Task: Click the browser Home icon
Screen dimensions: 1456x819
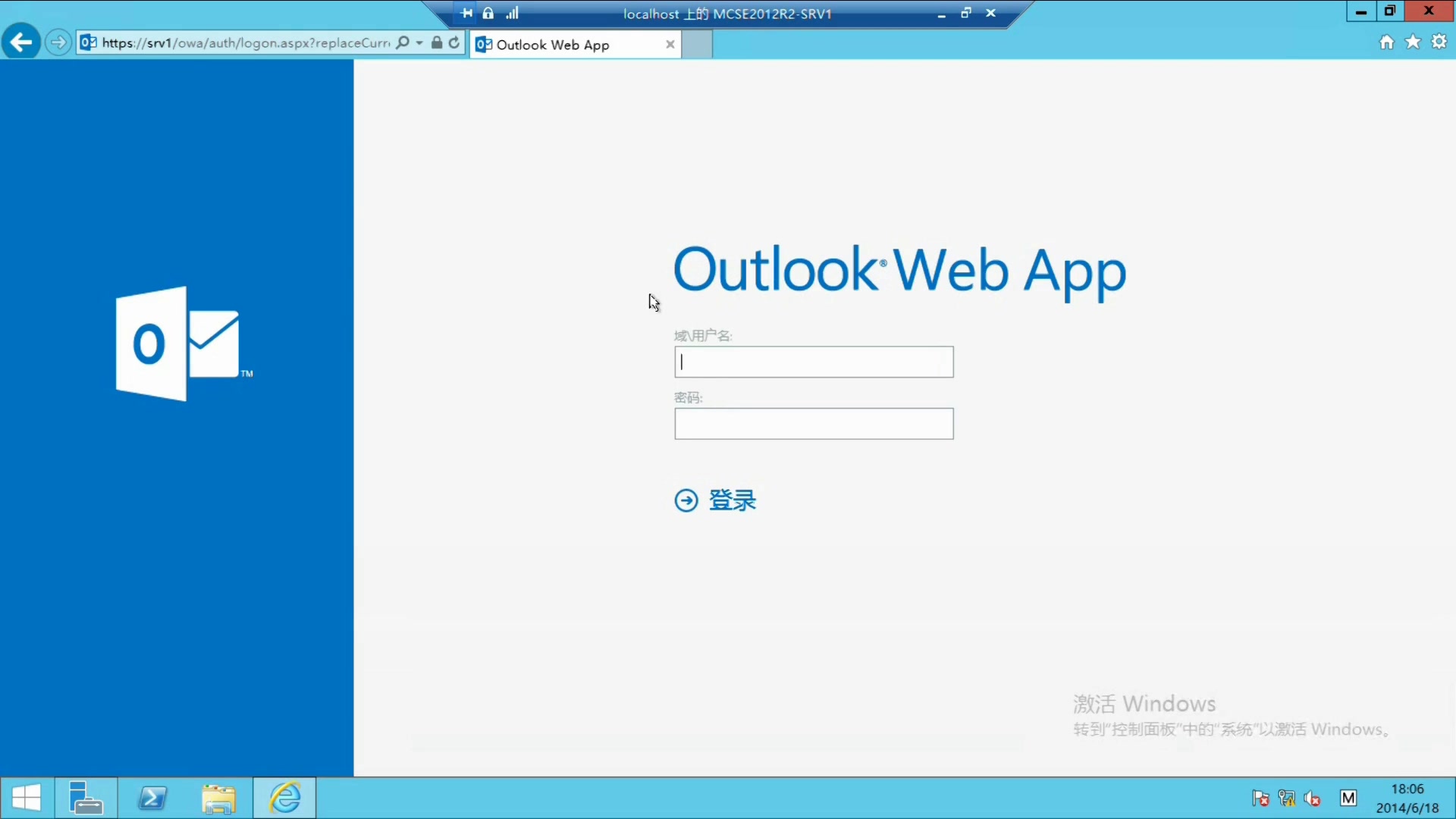Action: pos(1387,42)
